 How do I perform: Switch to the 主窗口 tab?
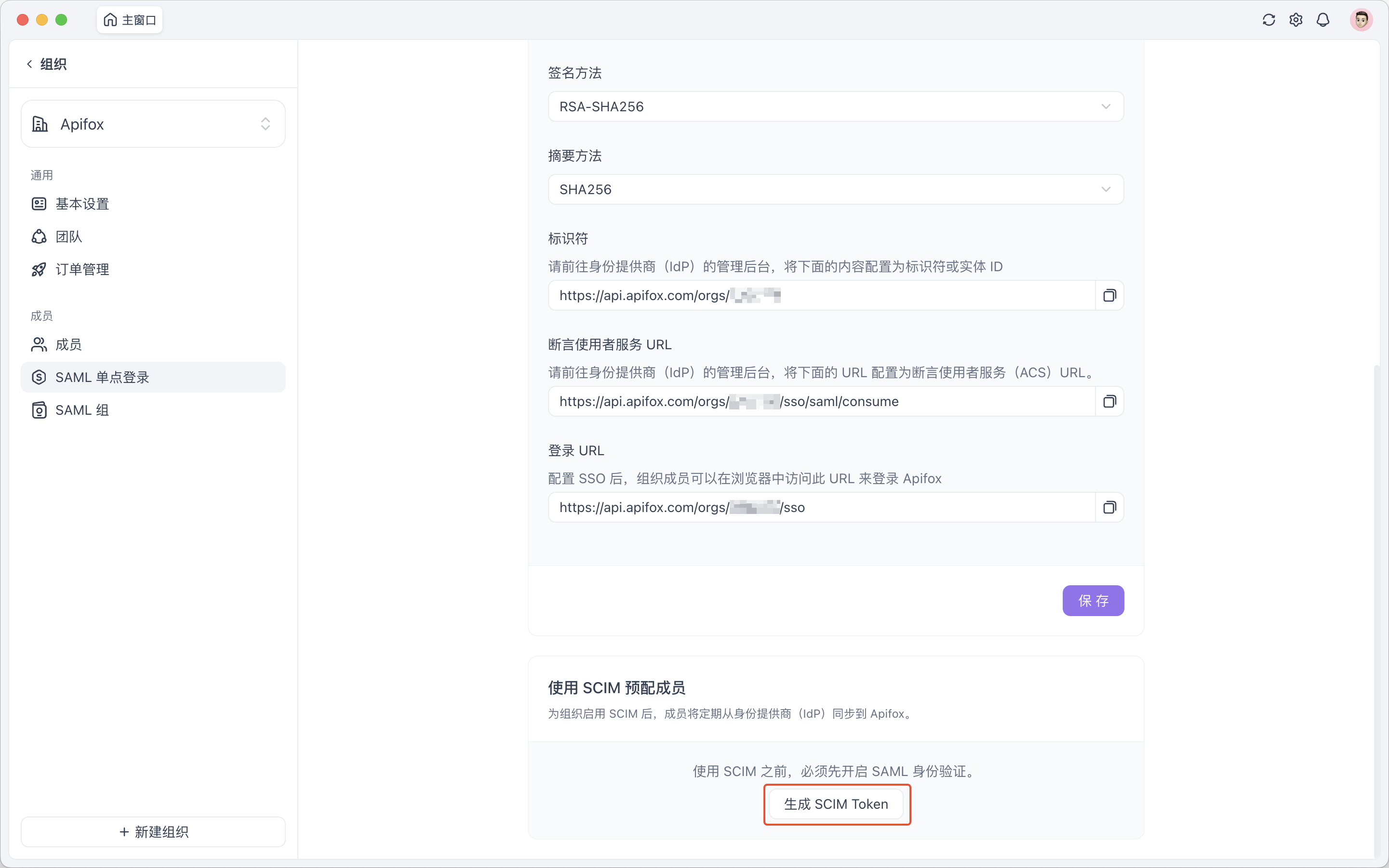129,20
